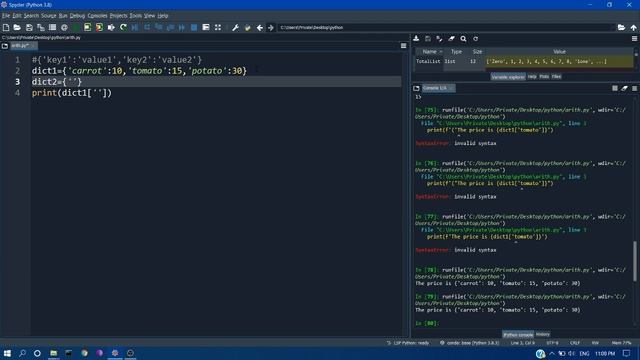This screenshot has height=360, width=640.
Task: Remove all variables with eraser icon in Variable explorer
Action: coord(451,38)
